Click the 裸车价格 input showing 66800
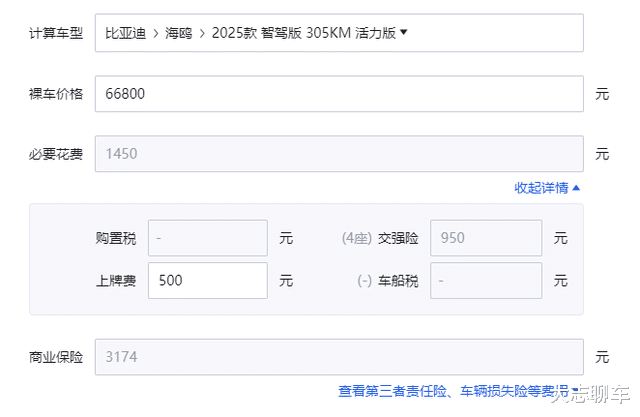640x417 pixels. [x=338, y=95]
